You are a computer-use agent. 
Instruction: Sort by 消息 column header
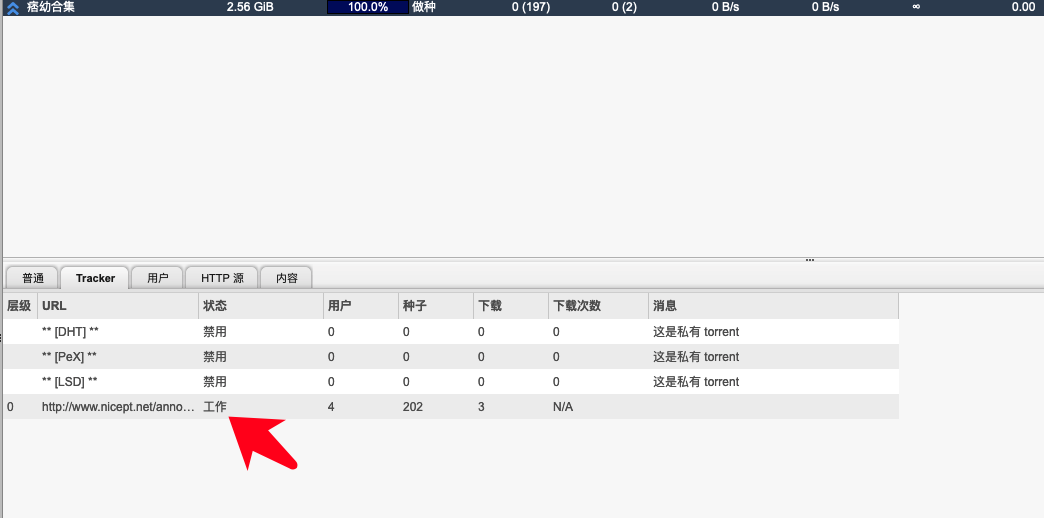click(773, 306)
